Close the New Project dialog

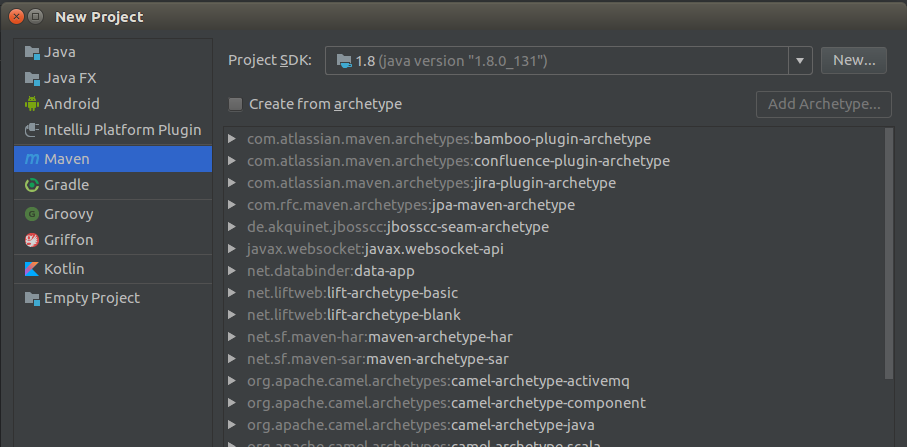[16, 17]
